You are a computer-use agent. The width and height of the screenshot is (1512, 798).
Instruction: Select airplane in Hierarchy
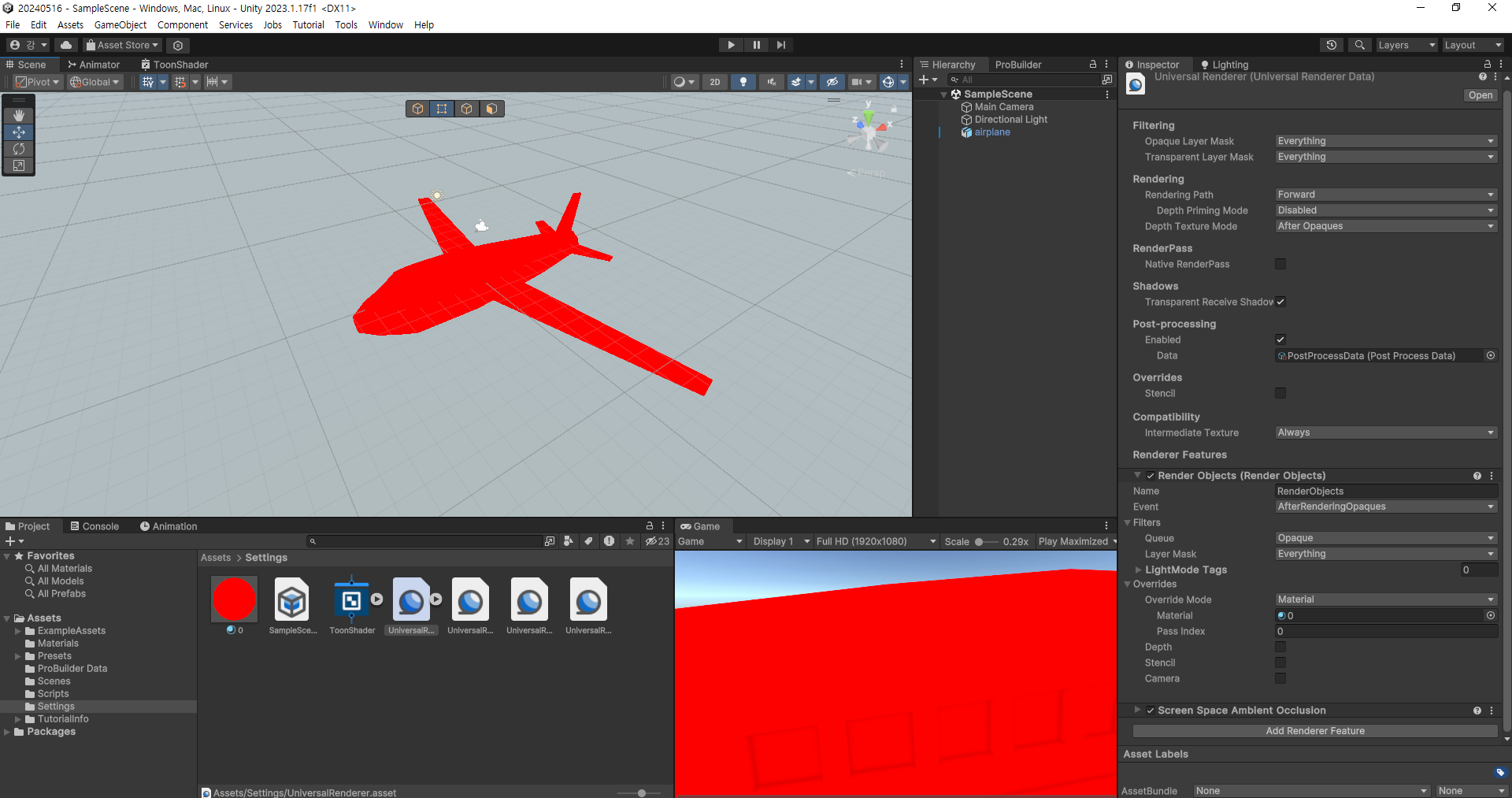click(992, 132)
